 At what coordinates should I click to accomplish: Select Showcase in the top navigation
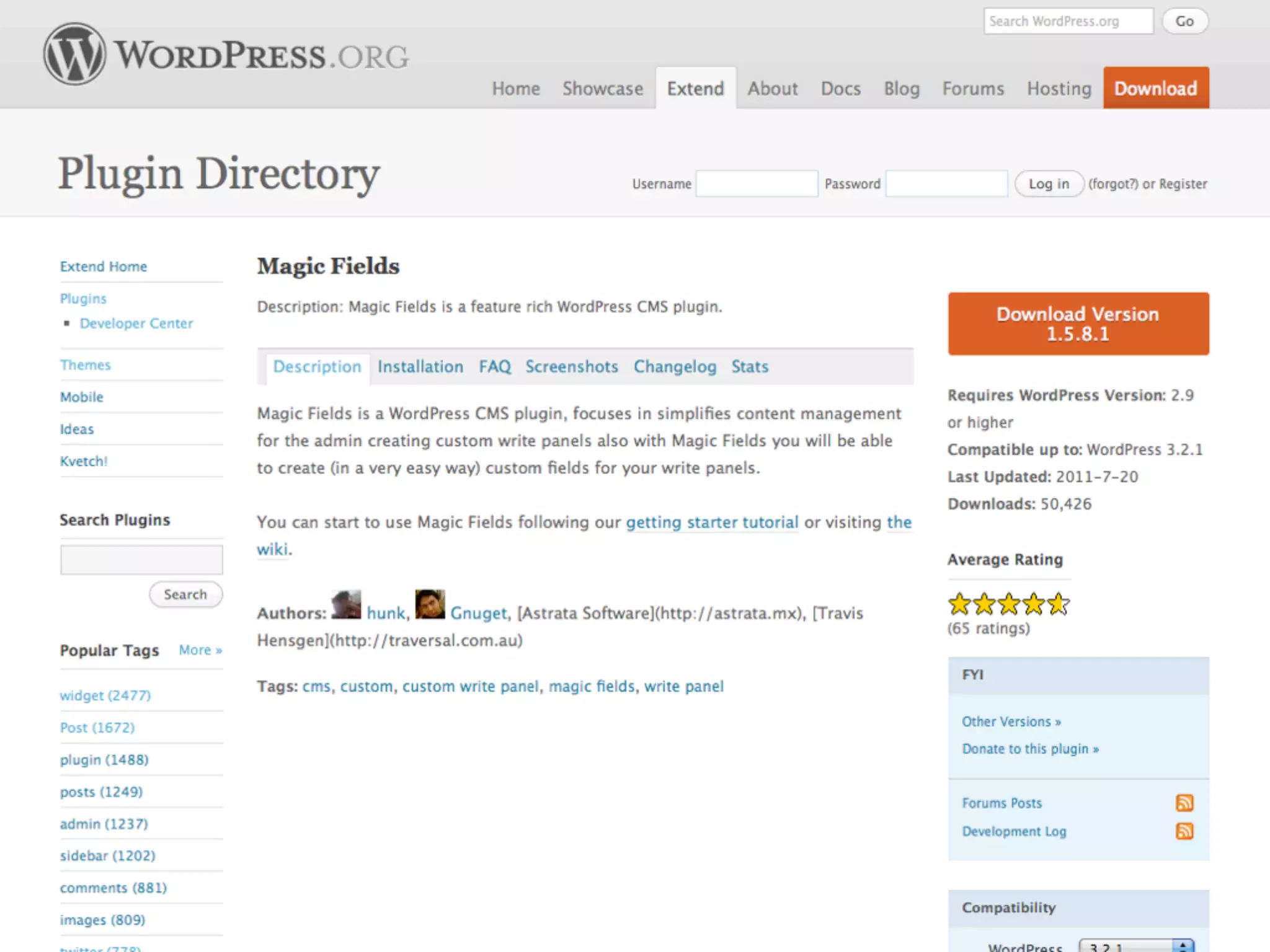click(602, 89)
